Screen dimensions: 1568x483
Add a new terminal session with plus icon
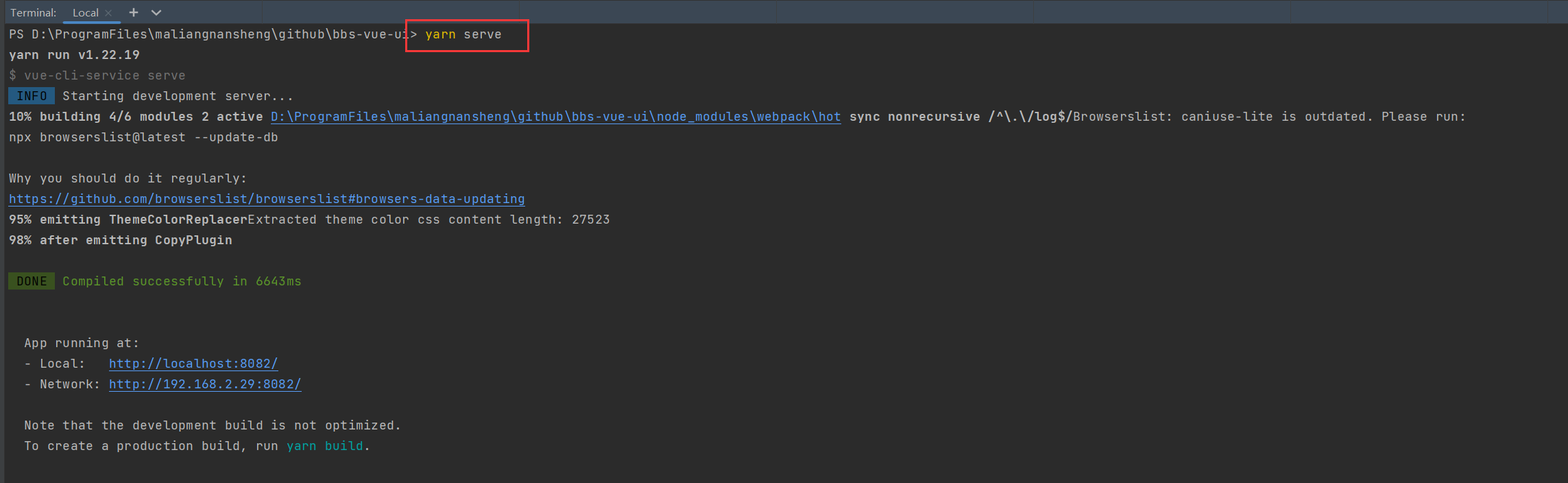[x=134, y=12]
